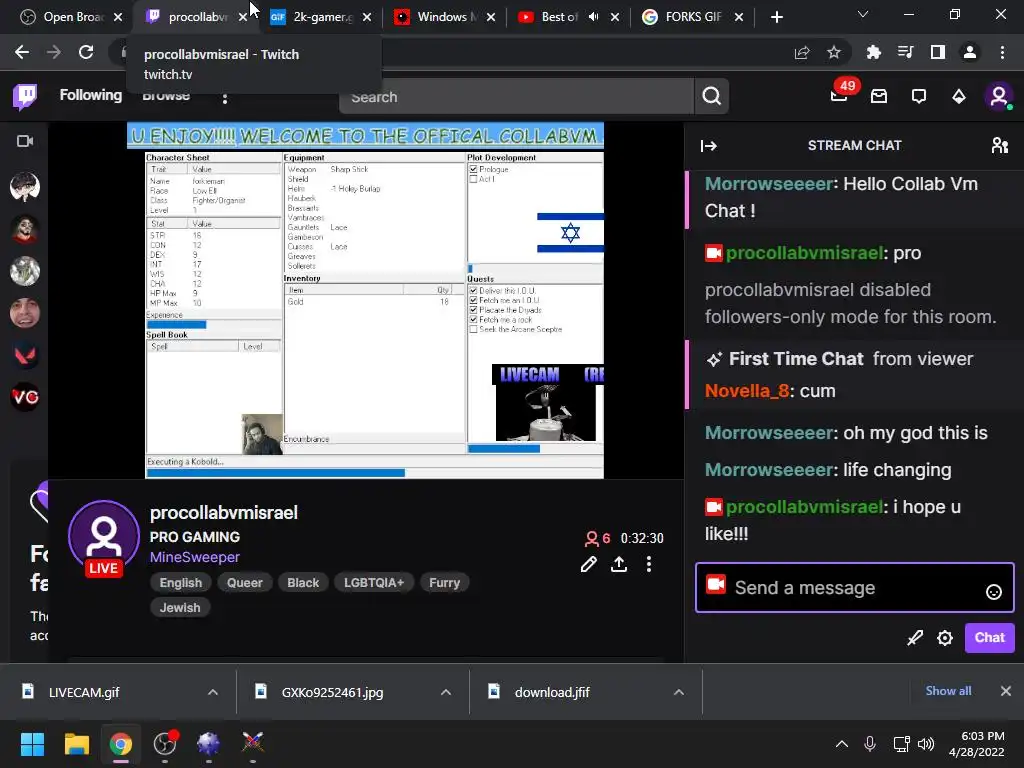Open a new browser tab

776,17
